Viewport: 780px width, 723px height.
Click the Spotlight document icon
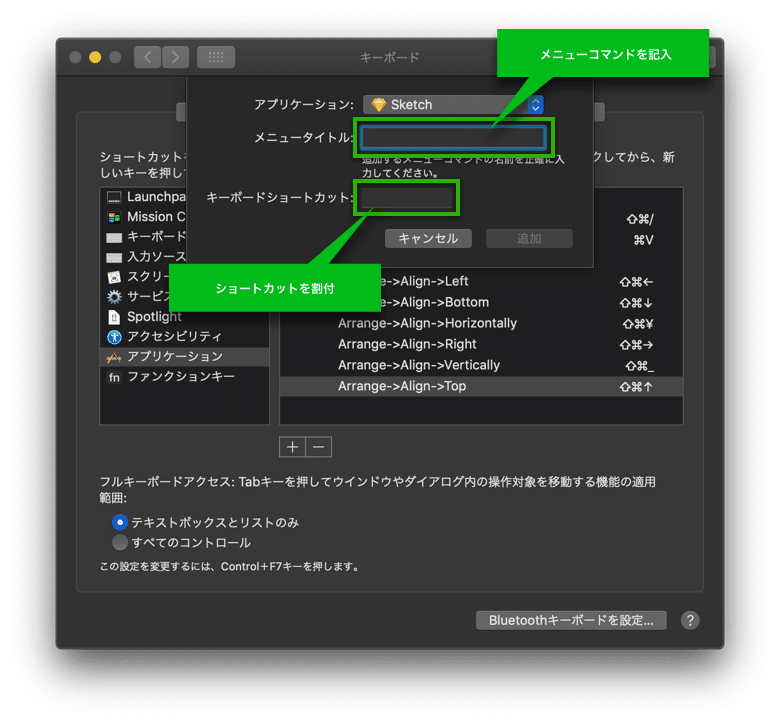pyautogui.click(x=114, y=317)
